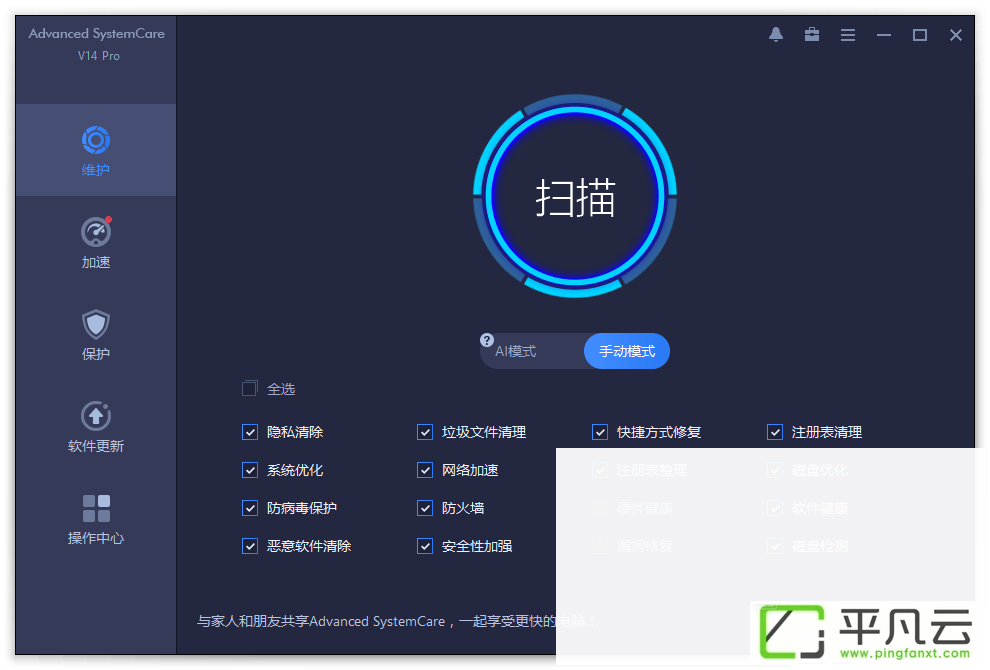The height and width of the screenshot is (670, 990).
Task: Open the 操作中心 action center grid icon
Action: coord(96,508)
